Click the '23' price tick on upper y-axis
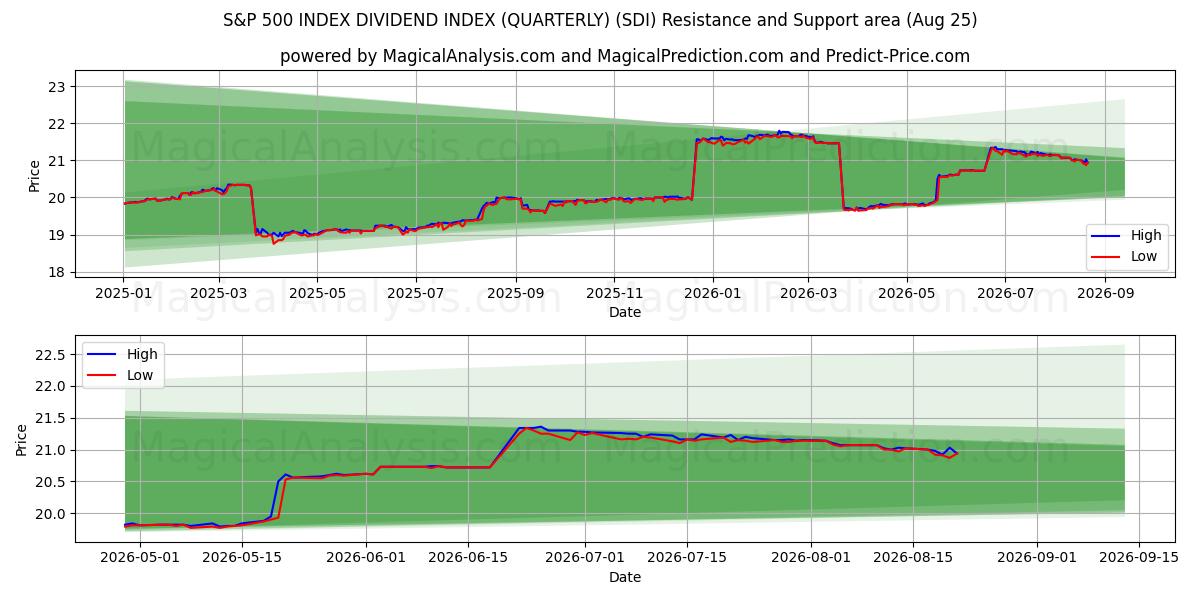The width and height of the screenshot is (1200, 600). pos(59,87)
